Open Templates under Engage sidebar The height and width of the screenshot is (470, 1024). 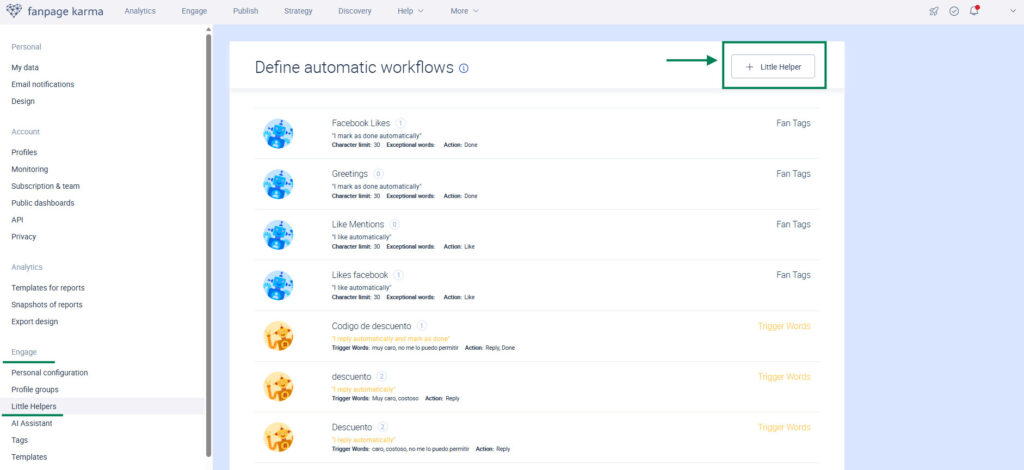(x=29, y=457)
